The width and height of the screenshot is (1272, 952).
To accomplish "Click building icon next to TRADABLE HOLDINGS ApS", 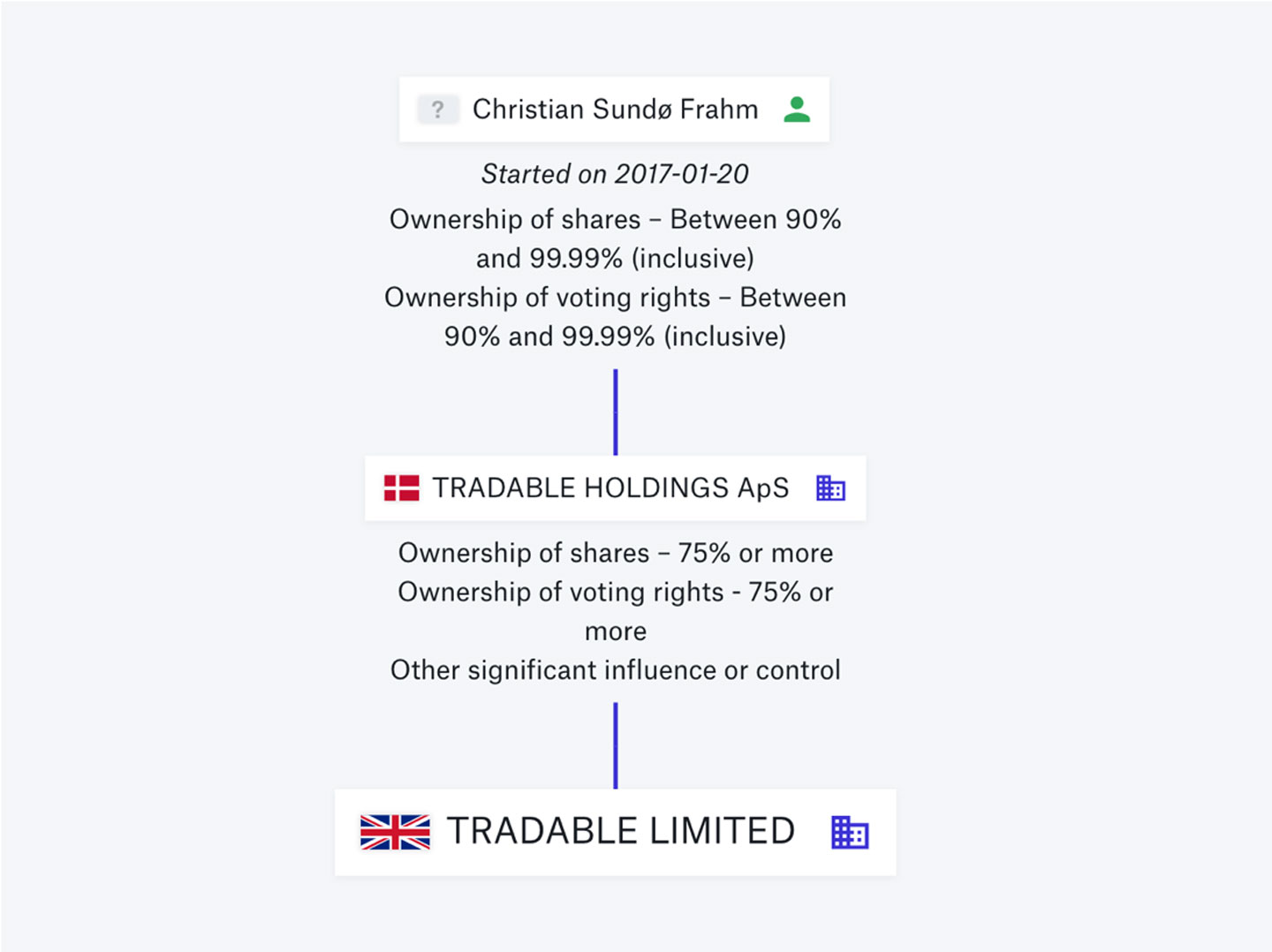I will [x=830, y=487].
